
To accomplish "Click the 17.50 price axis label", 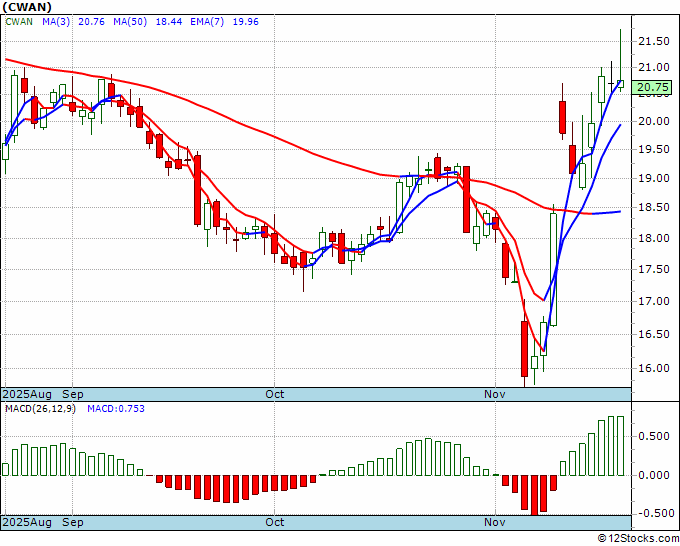I will (x=654, y=269).
